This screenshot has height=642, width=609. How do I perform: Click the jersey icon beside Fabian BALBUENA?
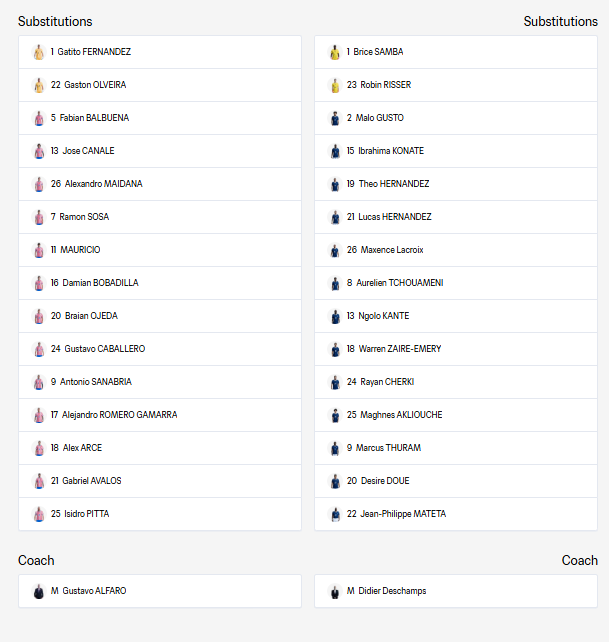click(39, 118)
